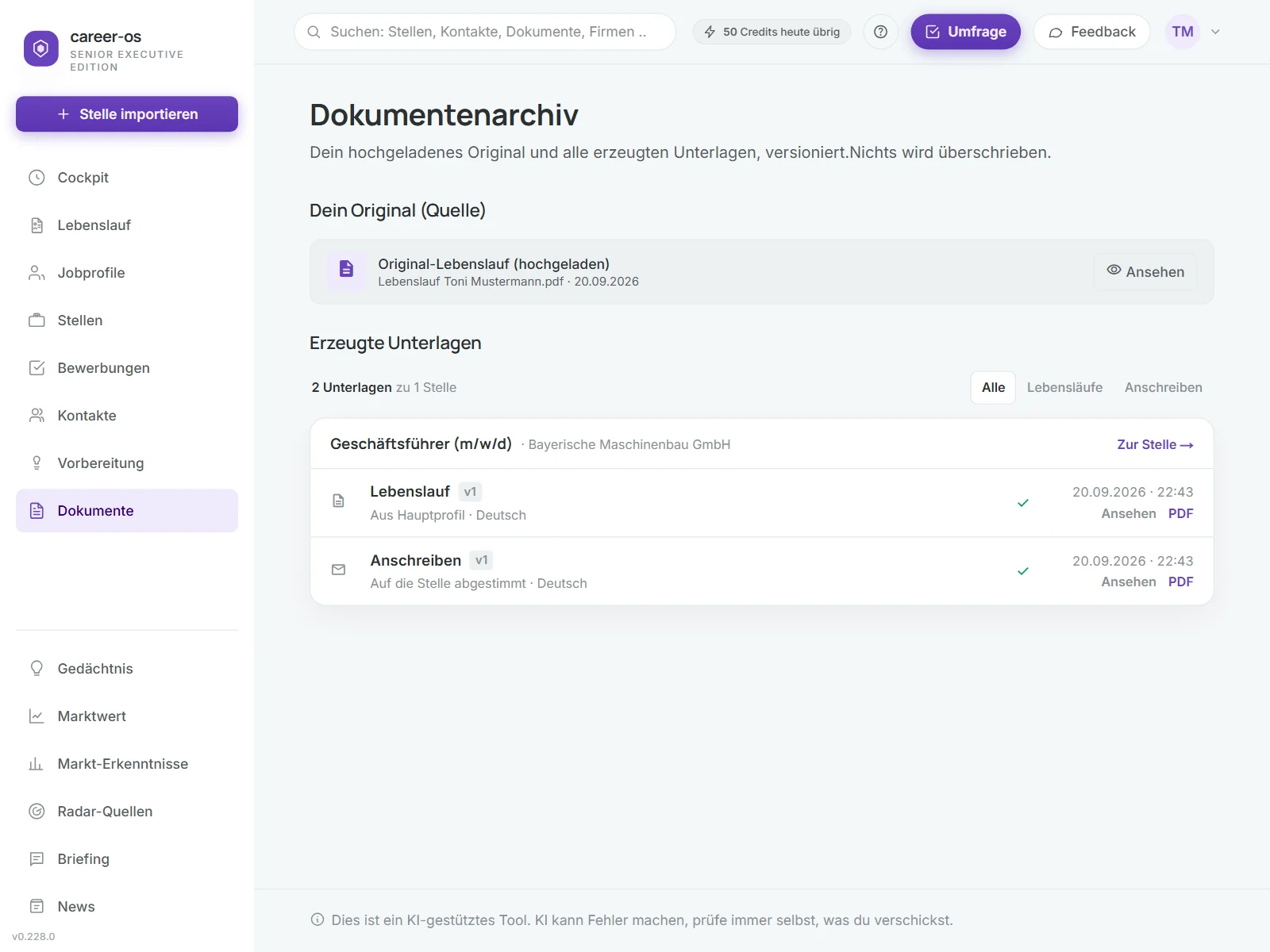Open the help question mark icon
The width and height of the screenshot is (1270, 952).
click(880, 32)
